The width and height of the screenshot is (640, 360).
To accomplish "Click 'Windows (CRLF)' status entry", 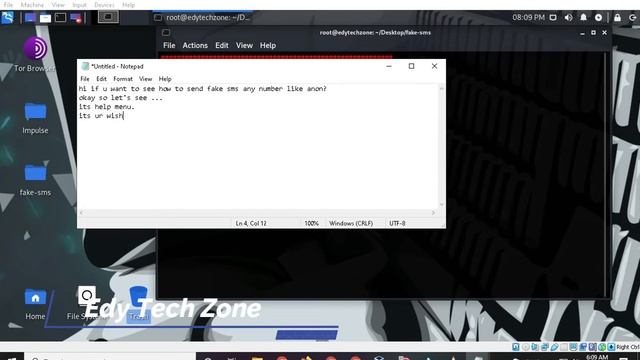I will click(351, 223).
